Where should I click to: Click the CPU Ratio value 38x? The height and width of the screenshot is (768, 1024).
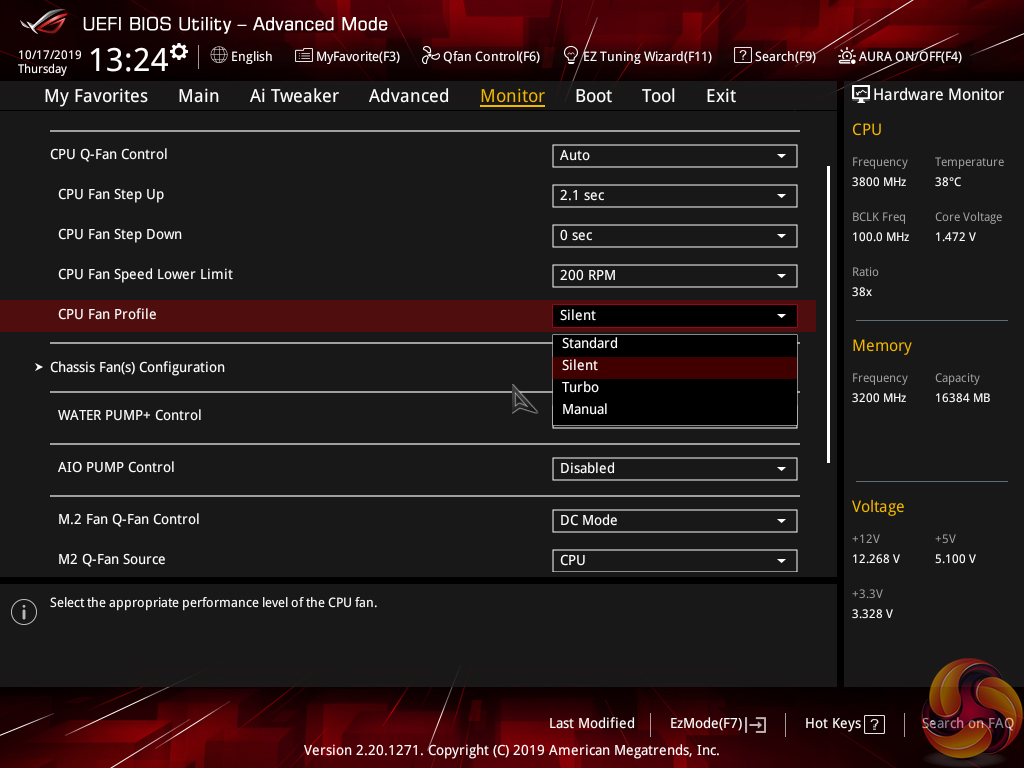[x=862, y=292]
